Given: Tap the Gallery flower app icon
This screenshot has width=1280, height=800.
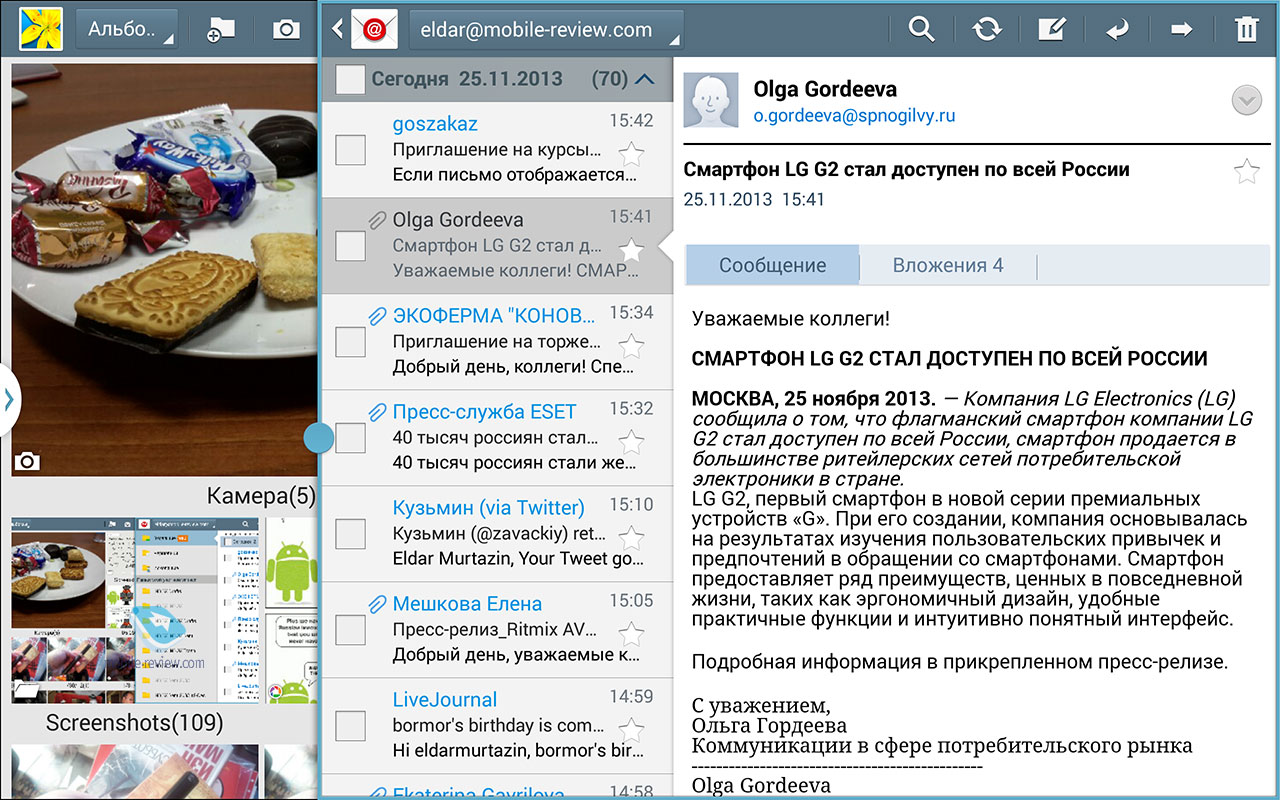Looking at the screenshot, I should (x=41, y=29).
